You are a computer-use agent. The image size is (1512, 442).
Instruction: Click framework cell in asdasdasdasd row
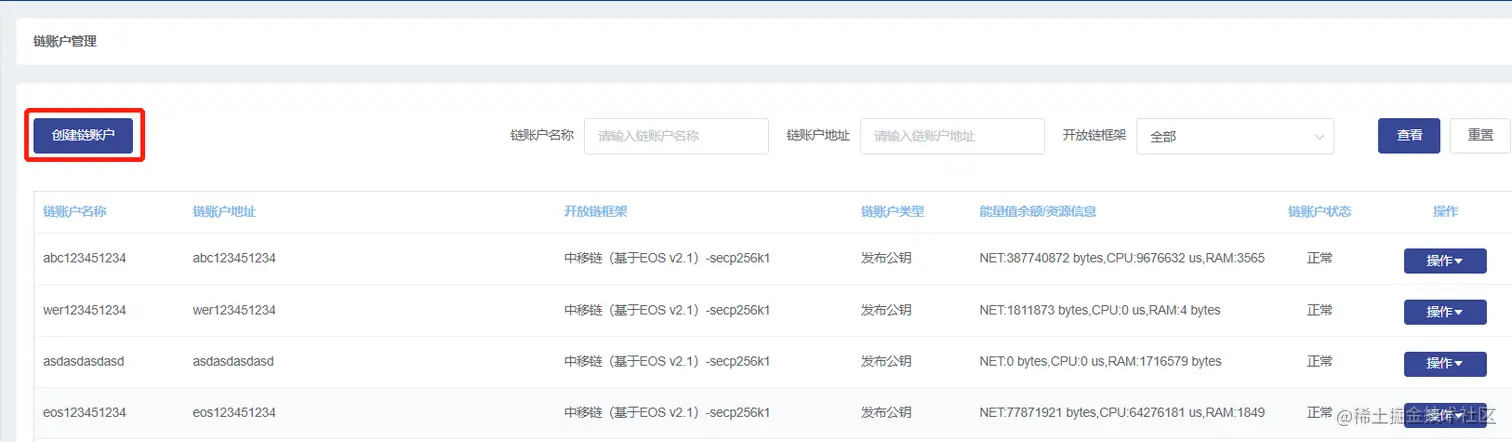coord(667,361)
